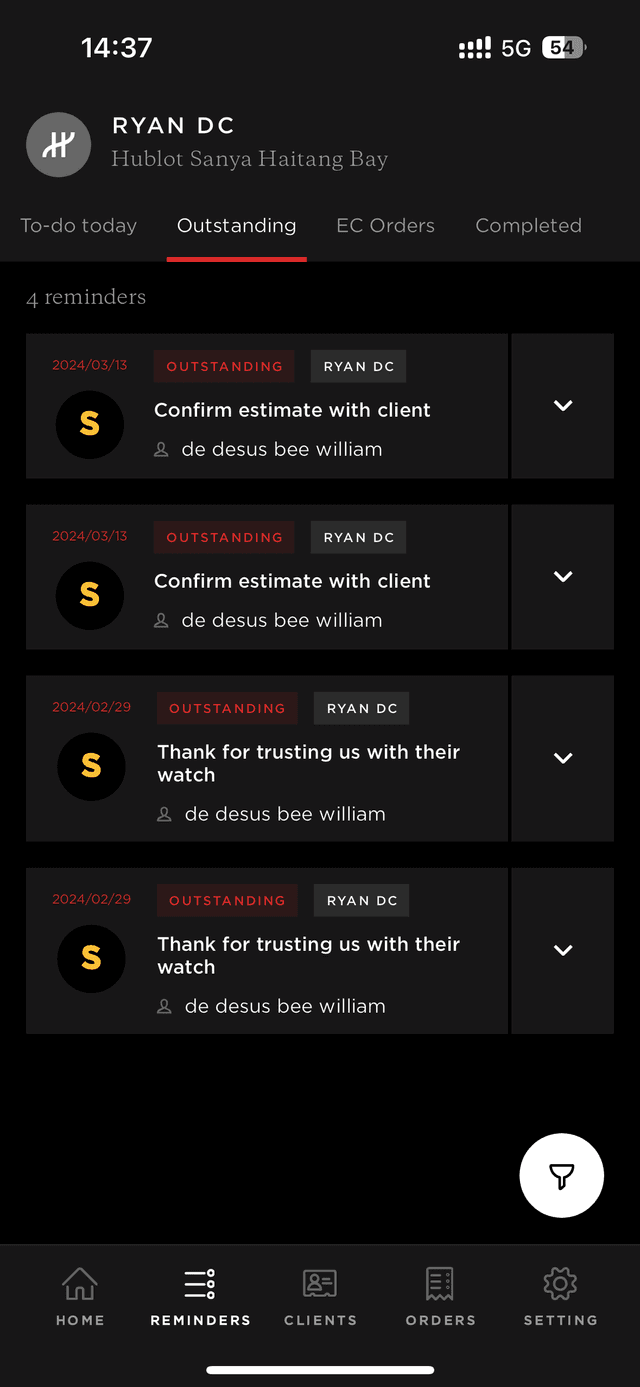Tap the yellow S avatar in the first reminder
The height and width of the screenshot is (1387, 640).
click(x=90, y=424)
